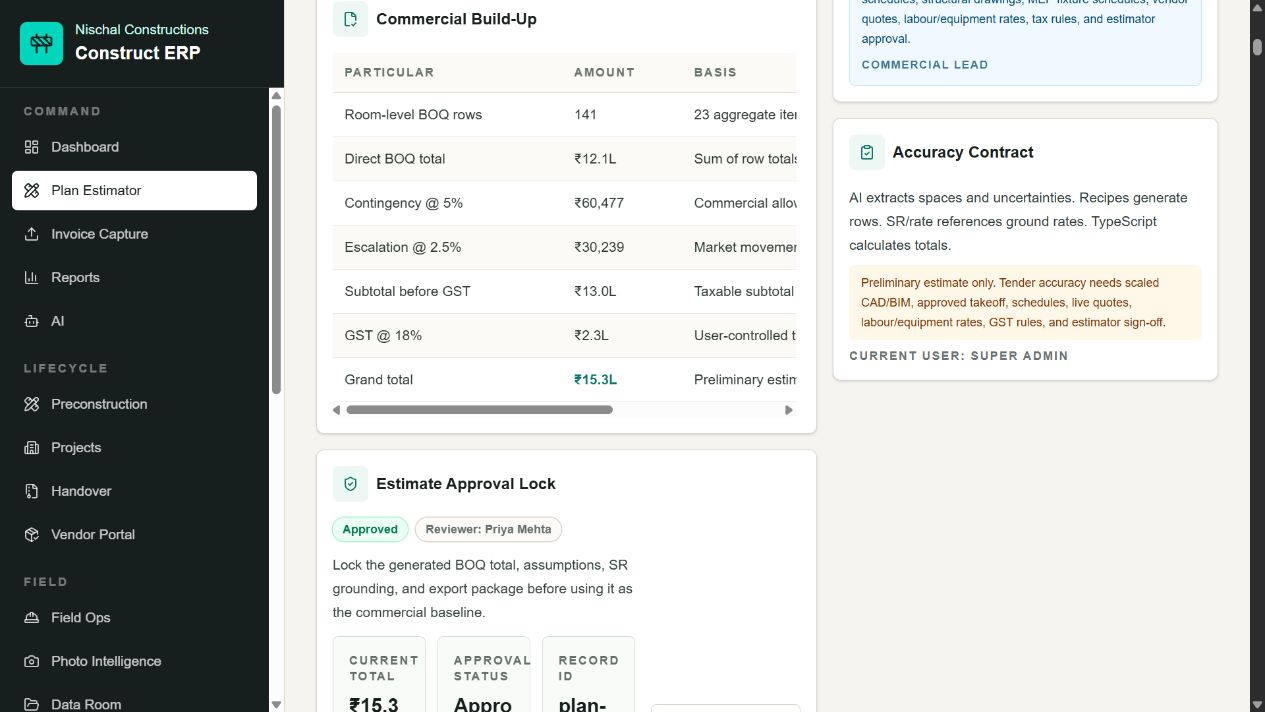Click the table's left scroll arrow
The width and height of the screenshot is (1265, 712).
tap(337, 410)
